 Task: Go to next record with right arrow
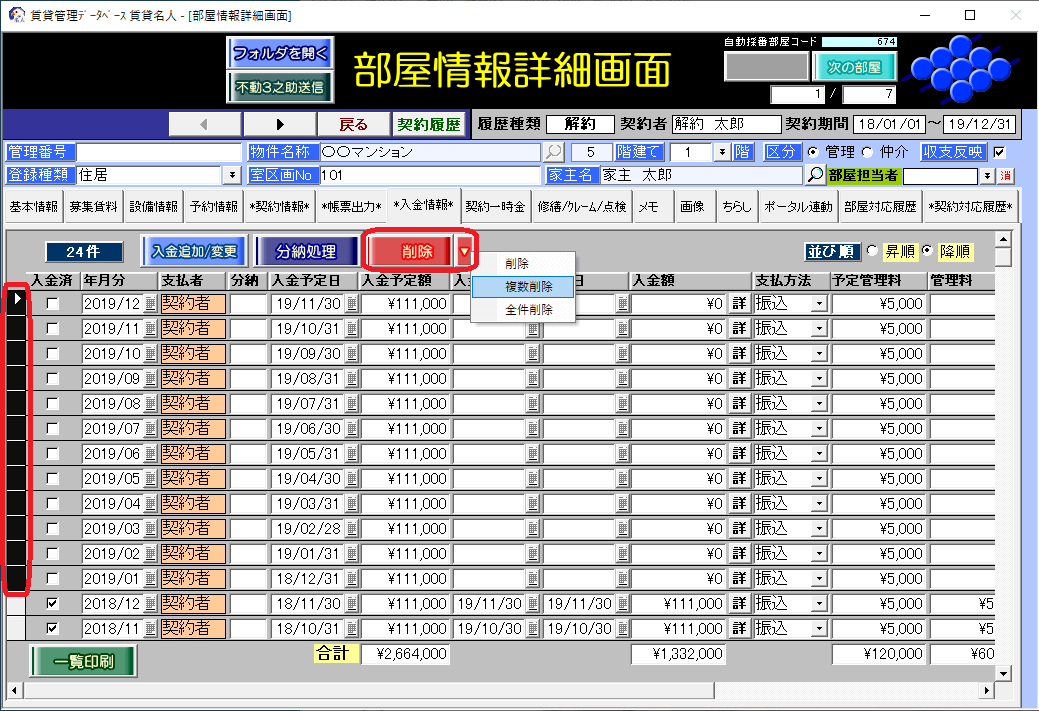(x=280, y=124)
